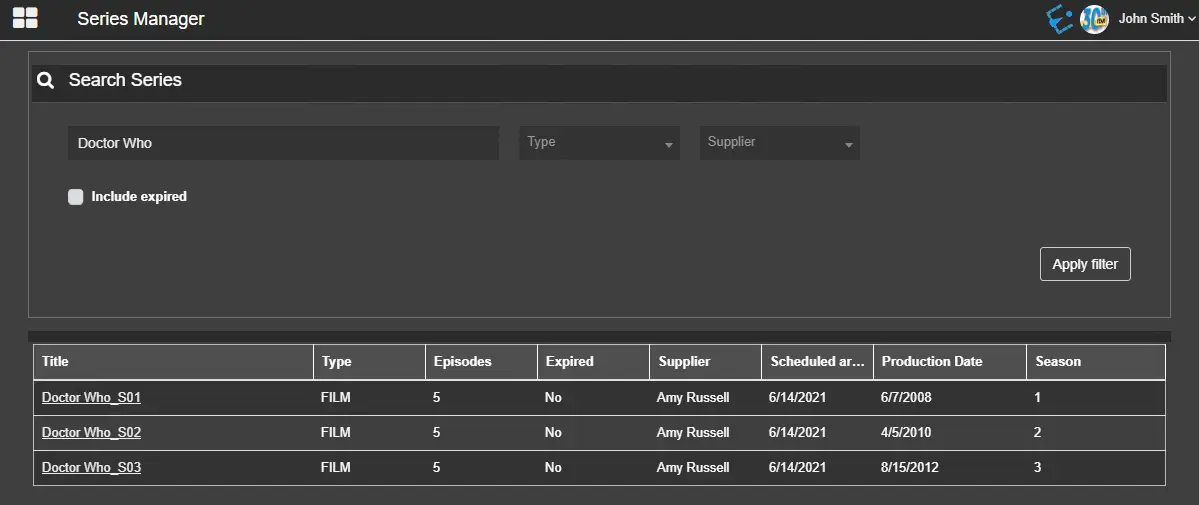Open the Doctor Who_S01 link
This screenshot has height=505, width=1199.
click(x=91, y=398)
